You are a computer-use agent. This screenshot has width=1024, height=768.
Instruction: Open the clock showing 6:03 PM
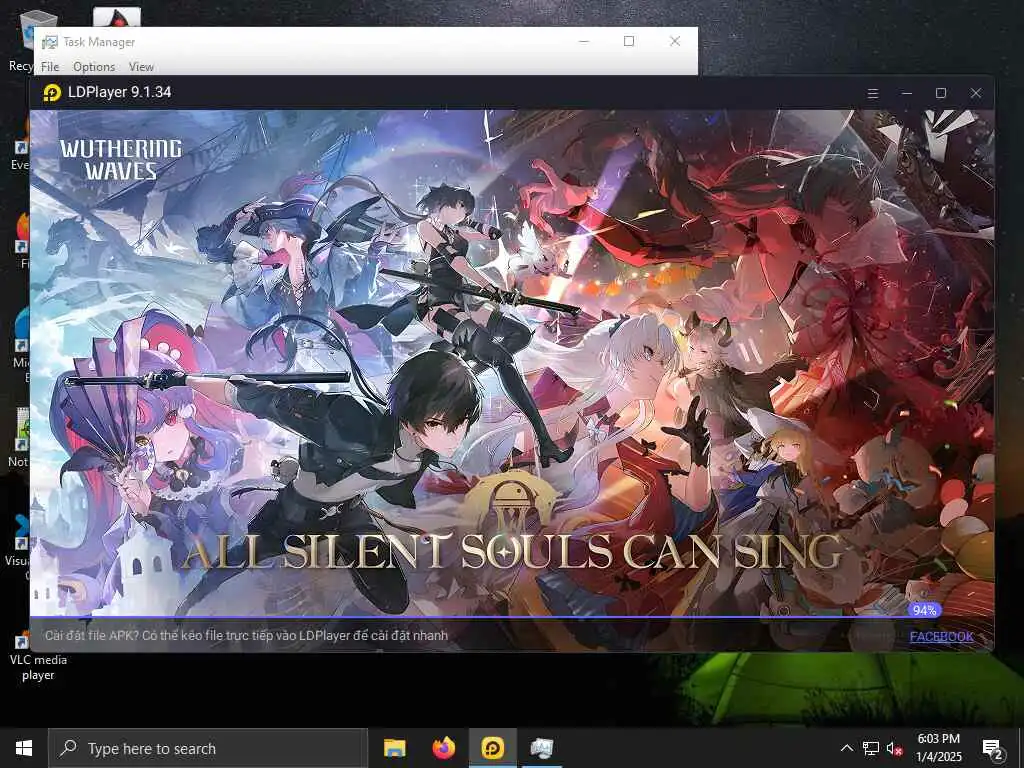pos(938,748)
